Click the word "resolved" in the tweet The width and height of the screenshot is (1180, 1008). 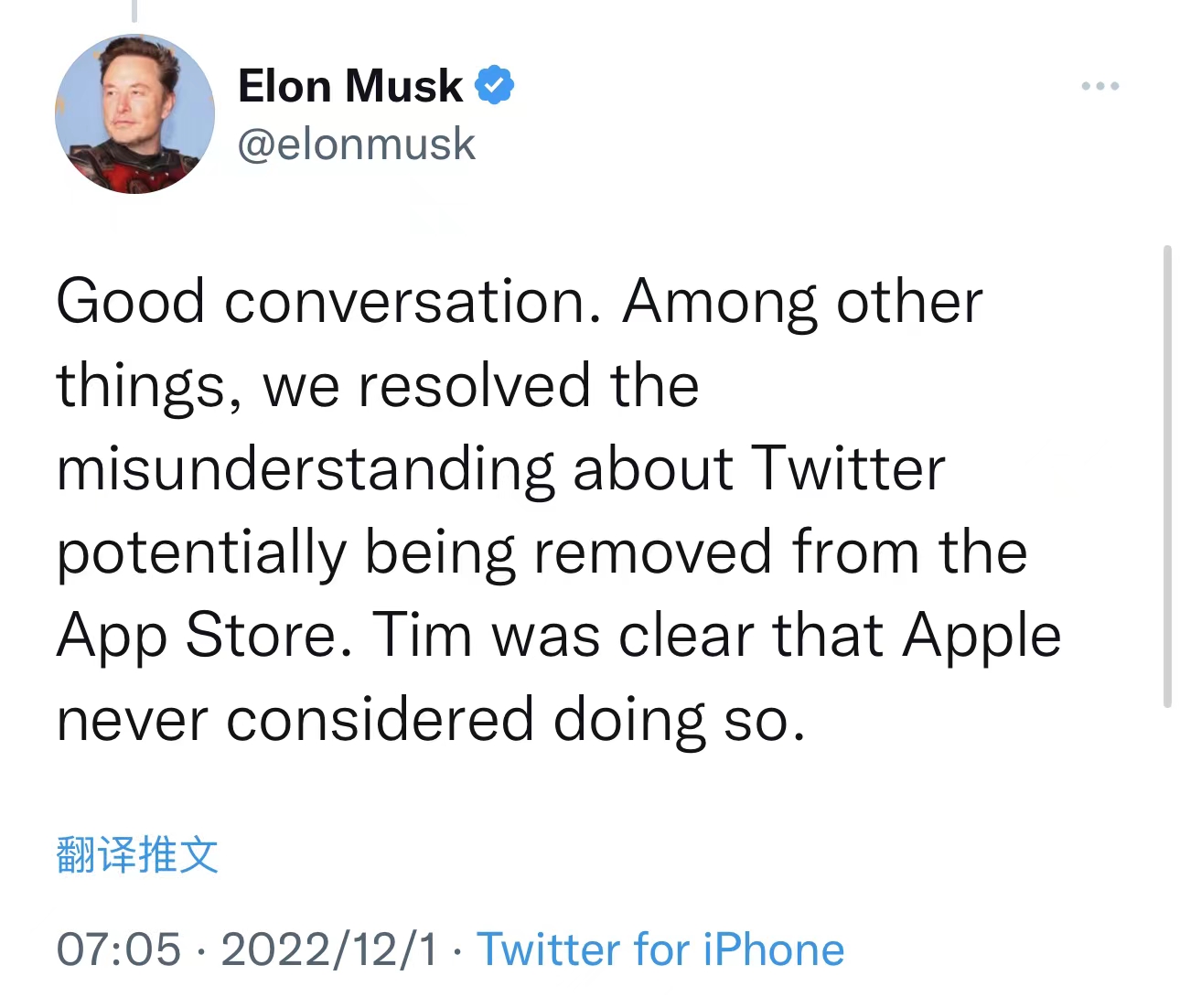pos(475,385)
